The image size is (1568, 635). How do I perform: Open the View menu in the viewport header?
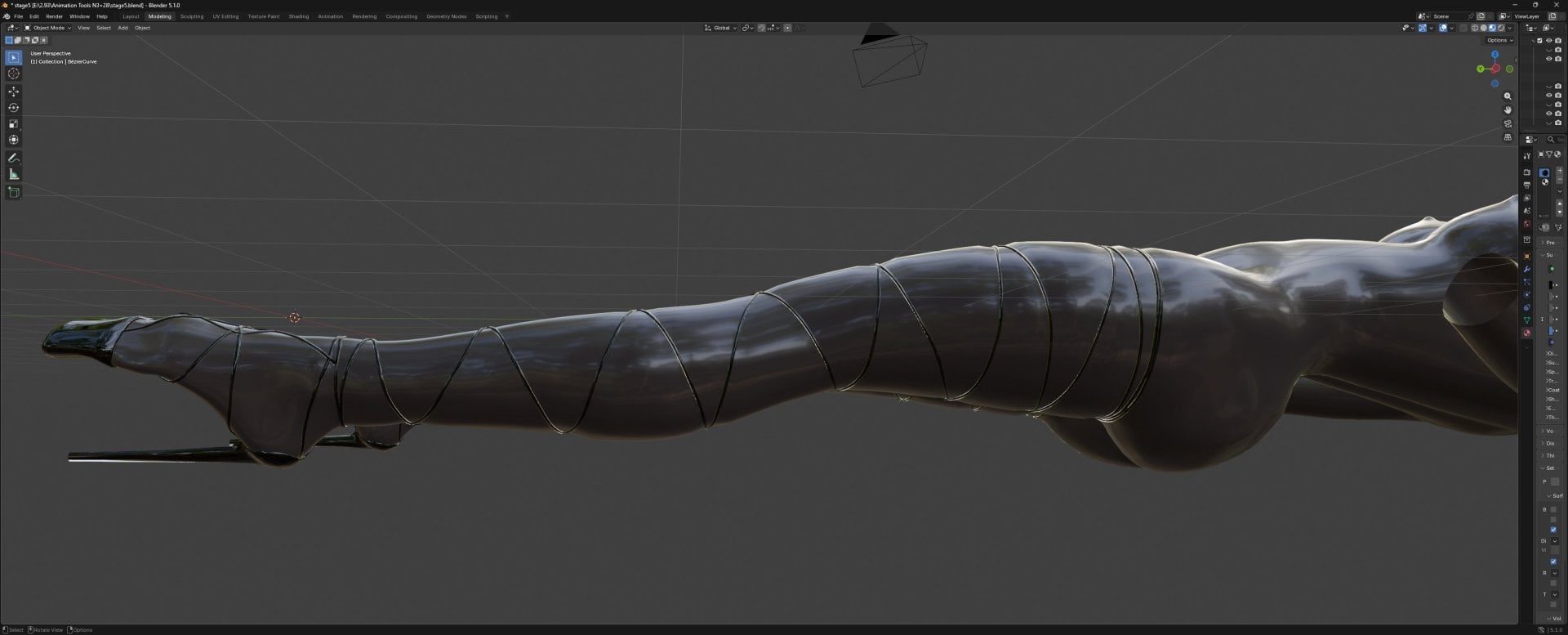pyautogui.click(x=83, y=28)
